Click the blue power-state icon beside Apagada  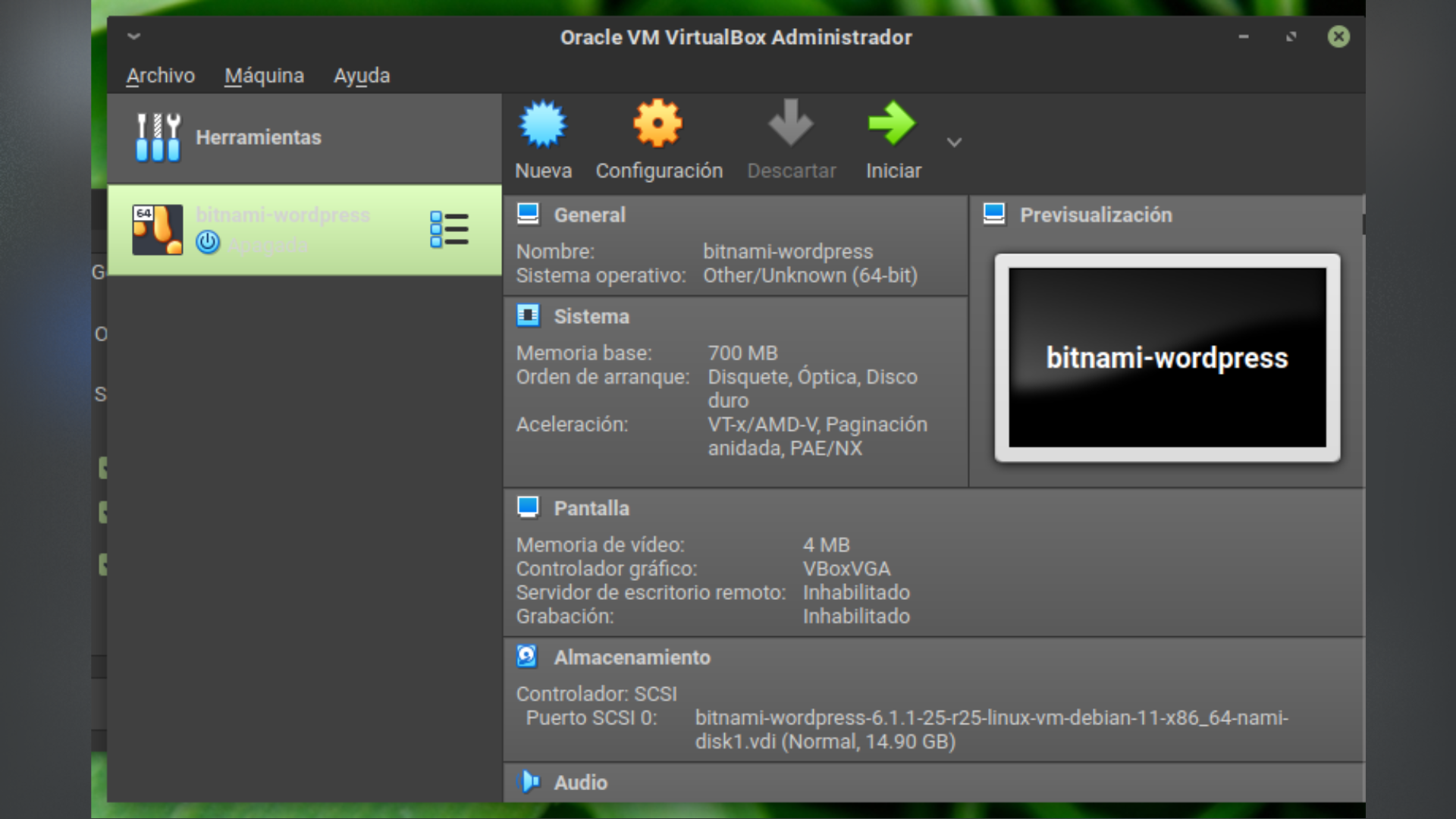208,243
